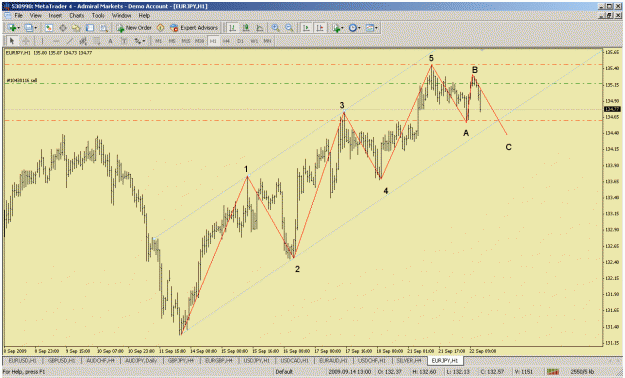Switch timeframe to D1
Viewport: 625px width, 378px height.
point(240,41)
